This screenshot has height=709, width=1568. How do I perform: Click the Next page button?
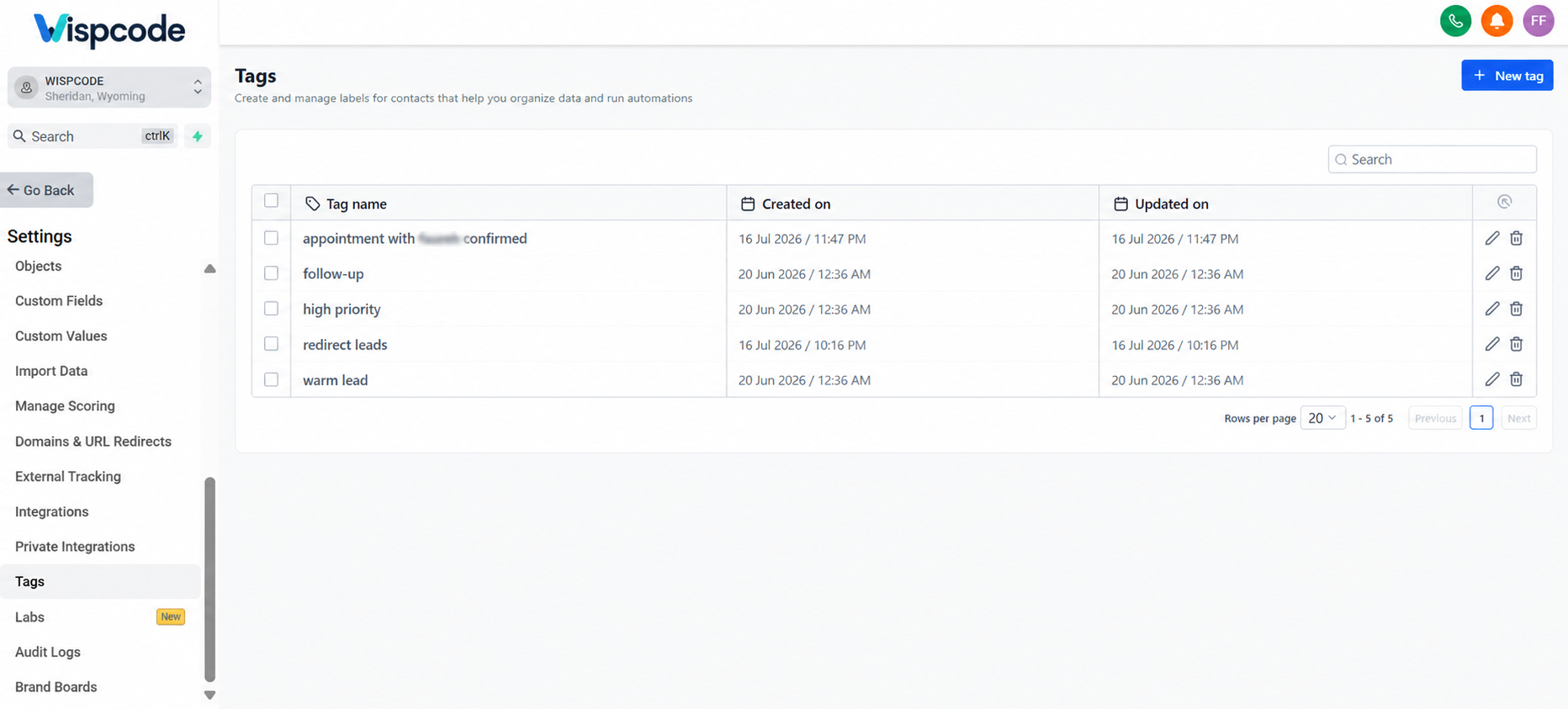coord(1519,418)
